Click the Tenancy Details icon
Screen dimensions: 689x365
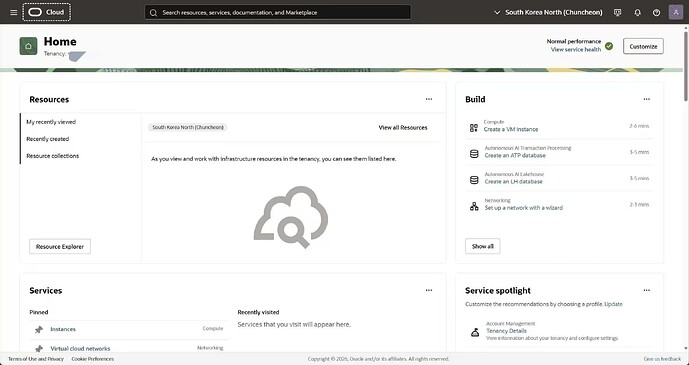(475, 332)
